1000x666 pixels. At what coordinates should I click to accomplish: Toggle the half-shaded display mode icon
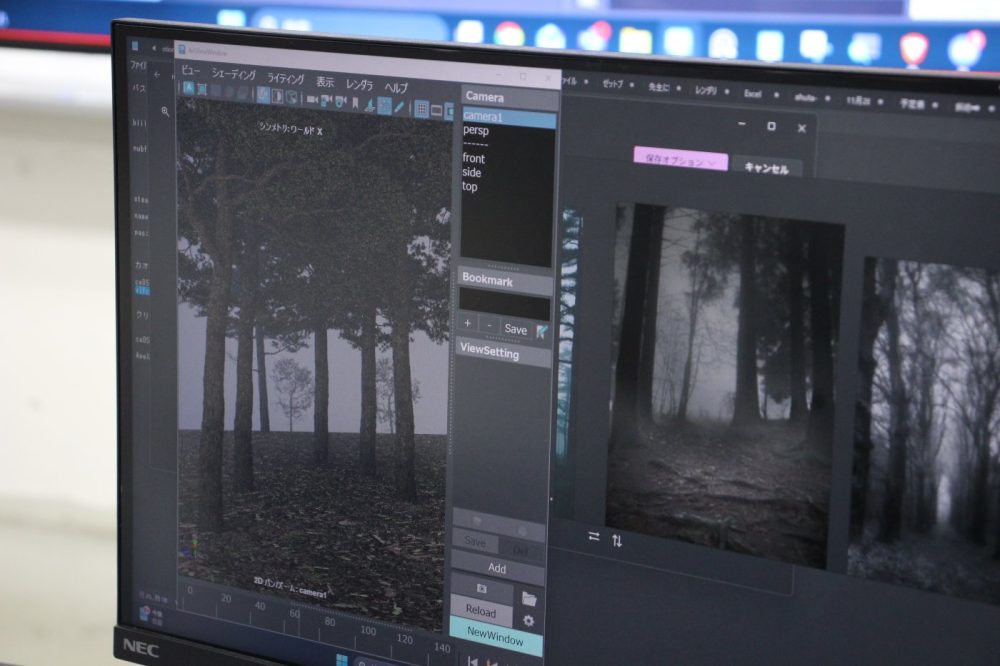pyautogui.click(x=277, y=96)
